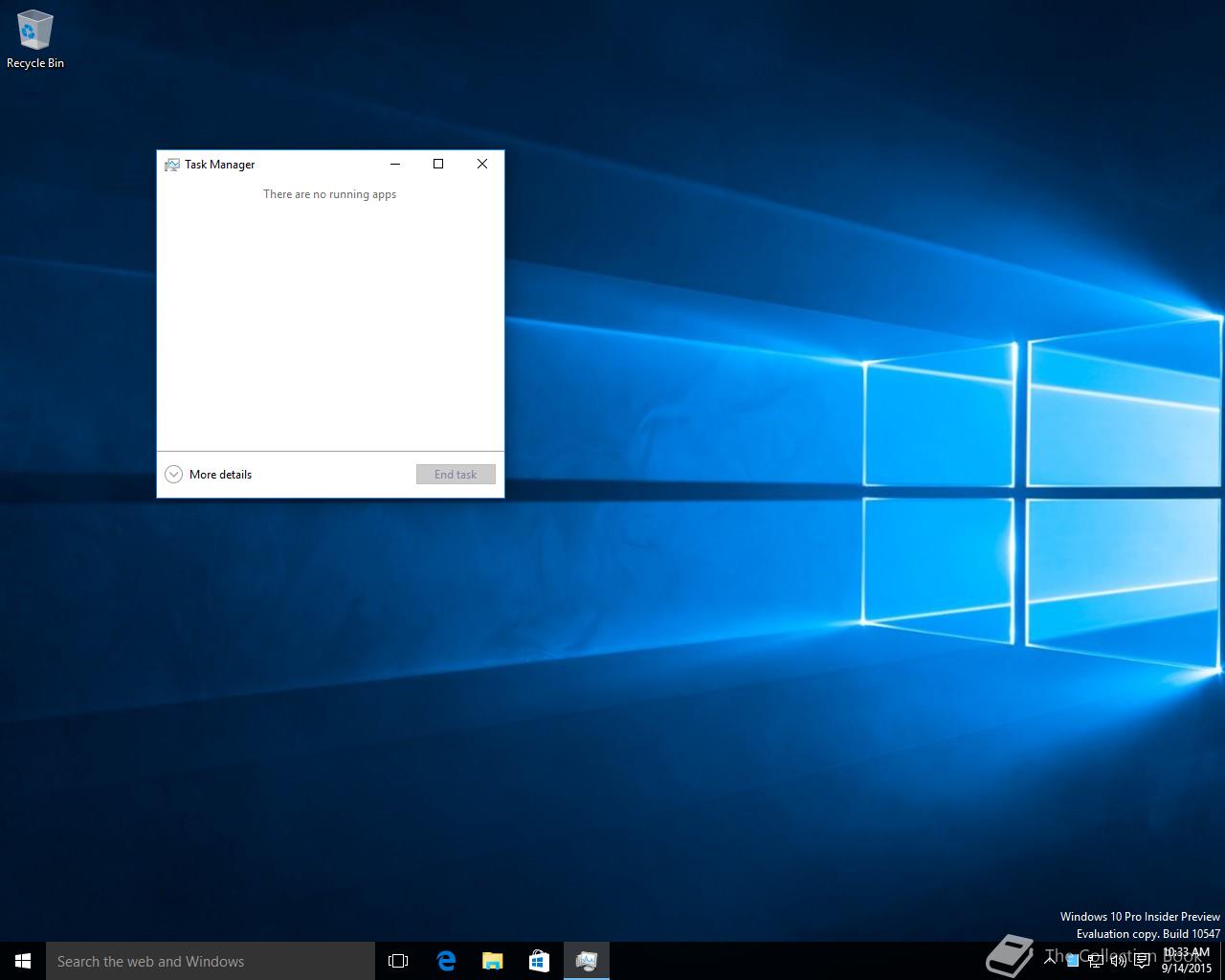Click the disabled End task button

pyautogui.click(x=456, y=475)
